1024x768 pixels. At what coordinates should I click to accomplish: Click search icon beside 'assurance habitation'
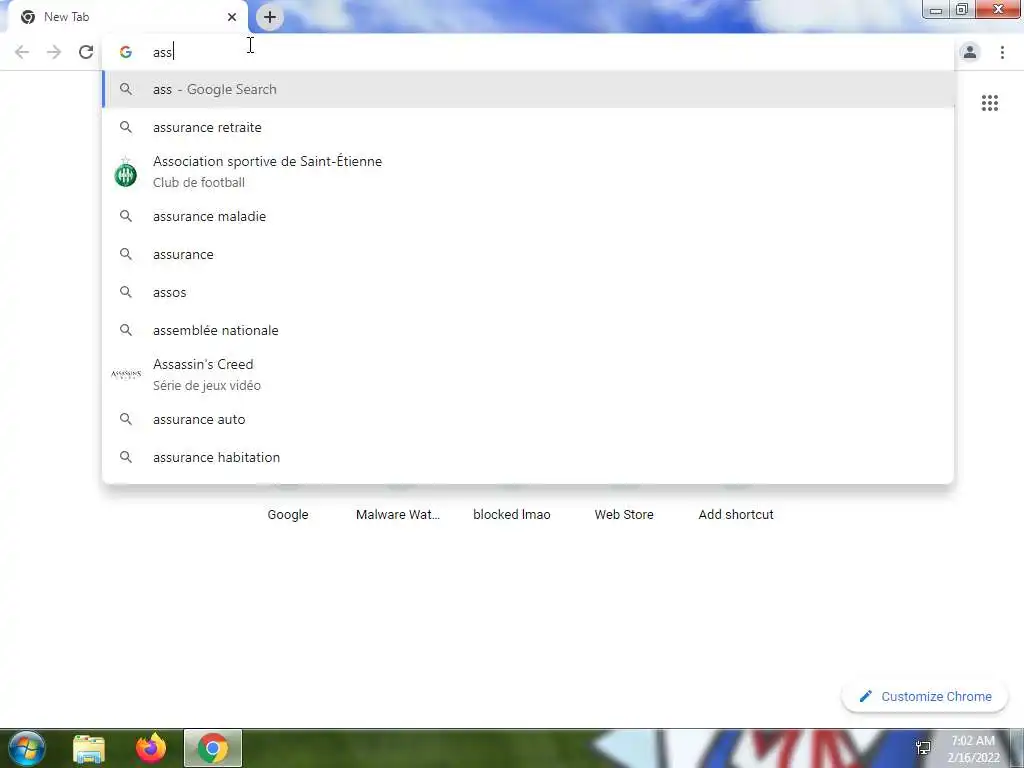(x=126, y=457)
